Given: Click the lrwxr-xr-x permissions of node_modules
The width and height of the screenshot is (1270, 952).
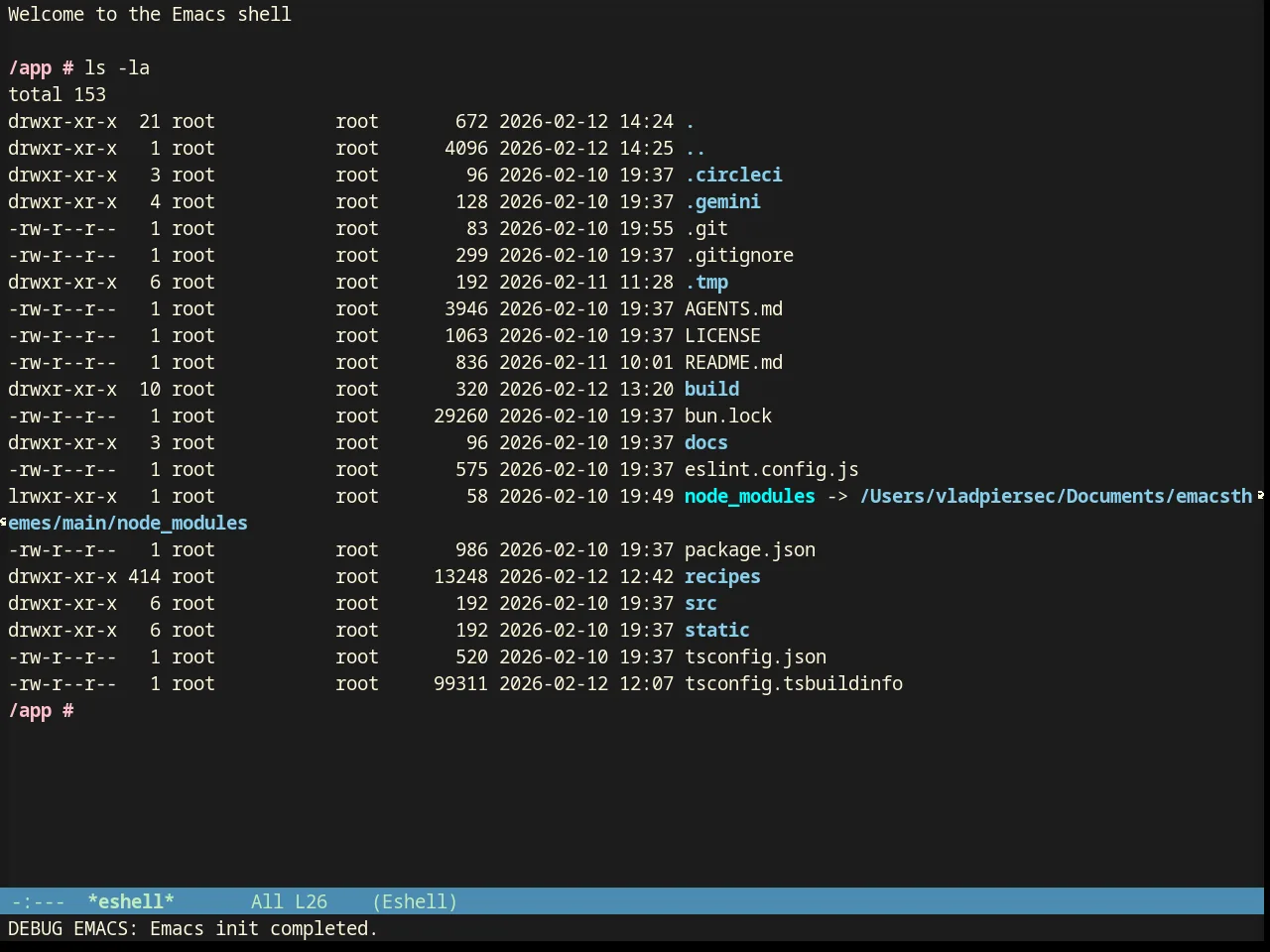Looking at the screenshot, I should [x=63, y=496].
